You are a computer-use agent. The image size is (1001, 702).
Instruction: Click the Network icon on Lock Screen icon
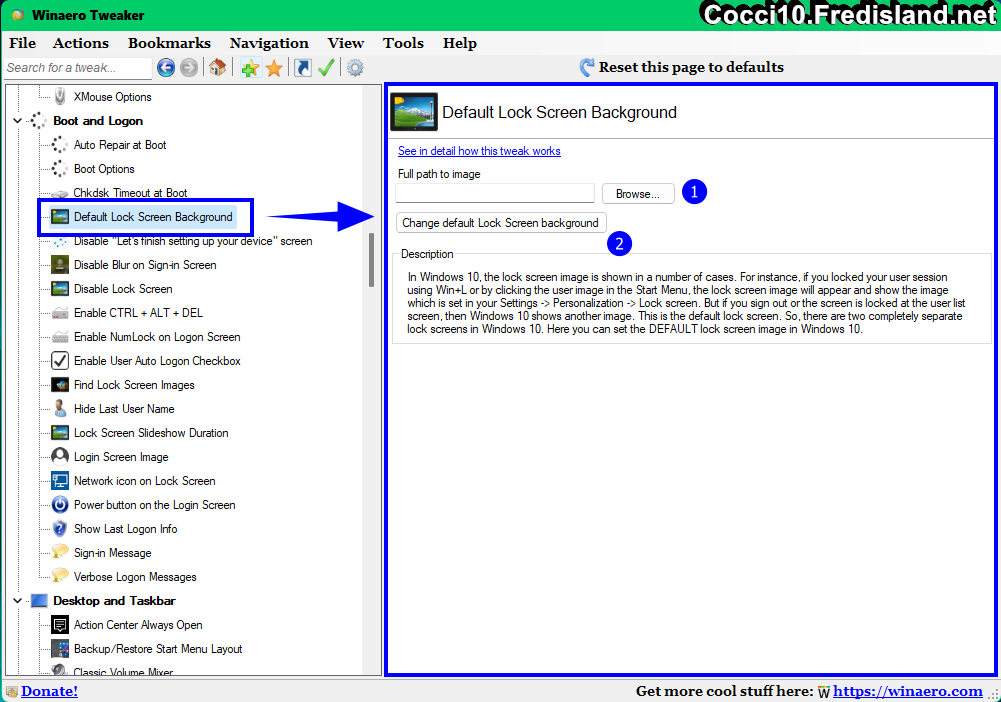point(59,481)
